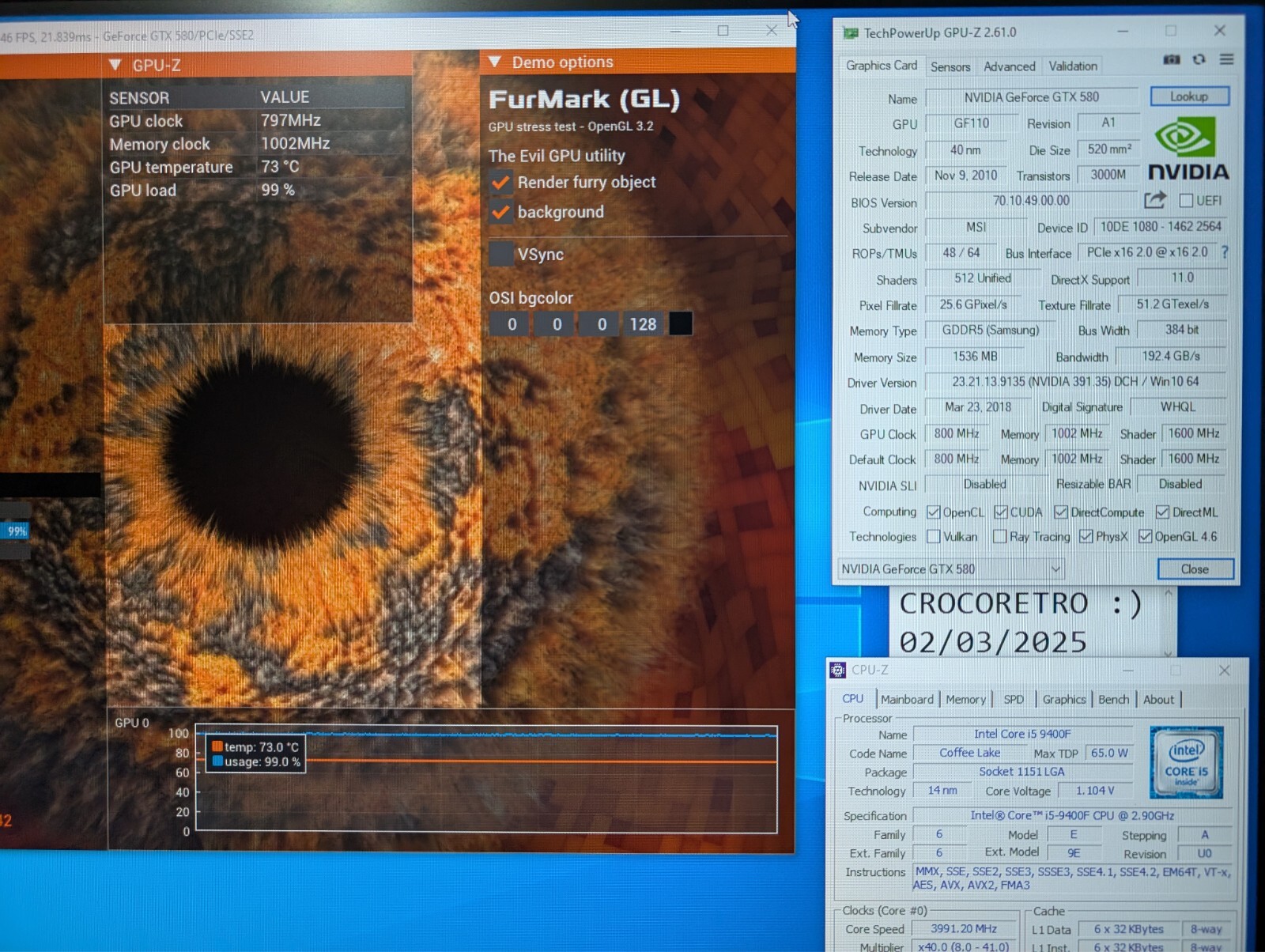This screenshot has width=1265, height=952.
Task: Click the Device ID value 10DE 1080
Action: point(1161,227)
